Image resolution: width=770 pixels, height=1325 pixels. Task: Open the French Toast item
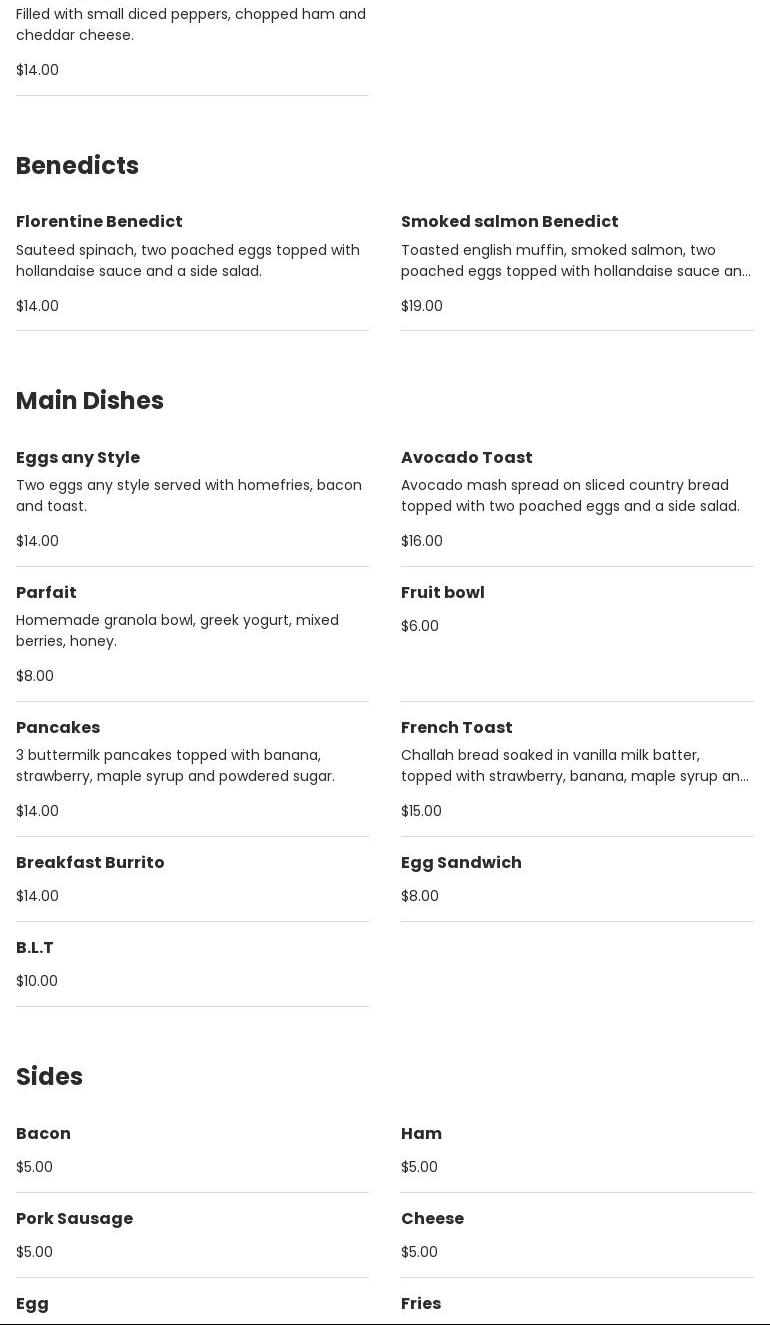click(456, 728)
